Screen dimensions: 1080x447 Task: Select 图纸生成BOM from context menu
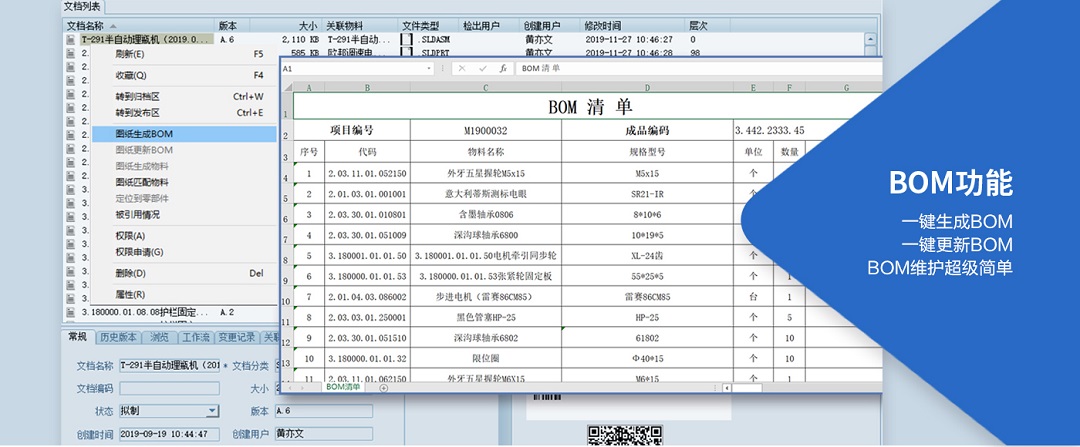click(x=145, y=134)
